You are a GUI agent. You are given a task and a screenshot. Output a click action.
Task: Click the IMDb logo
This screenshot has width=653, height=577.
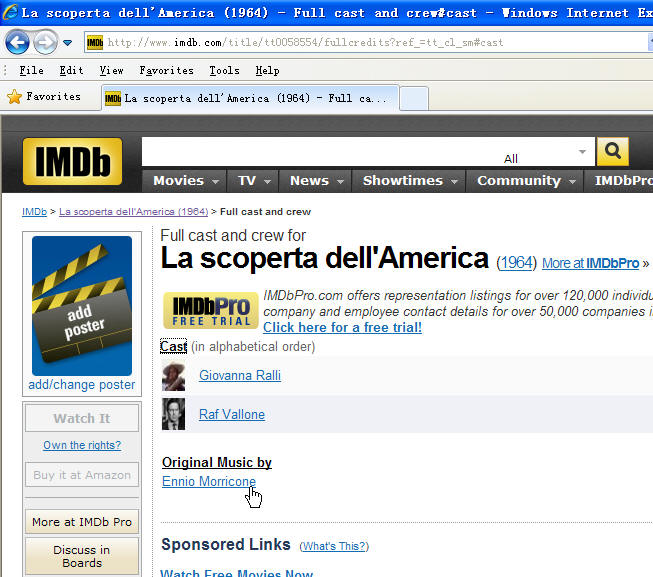(72, 161)
